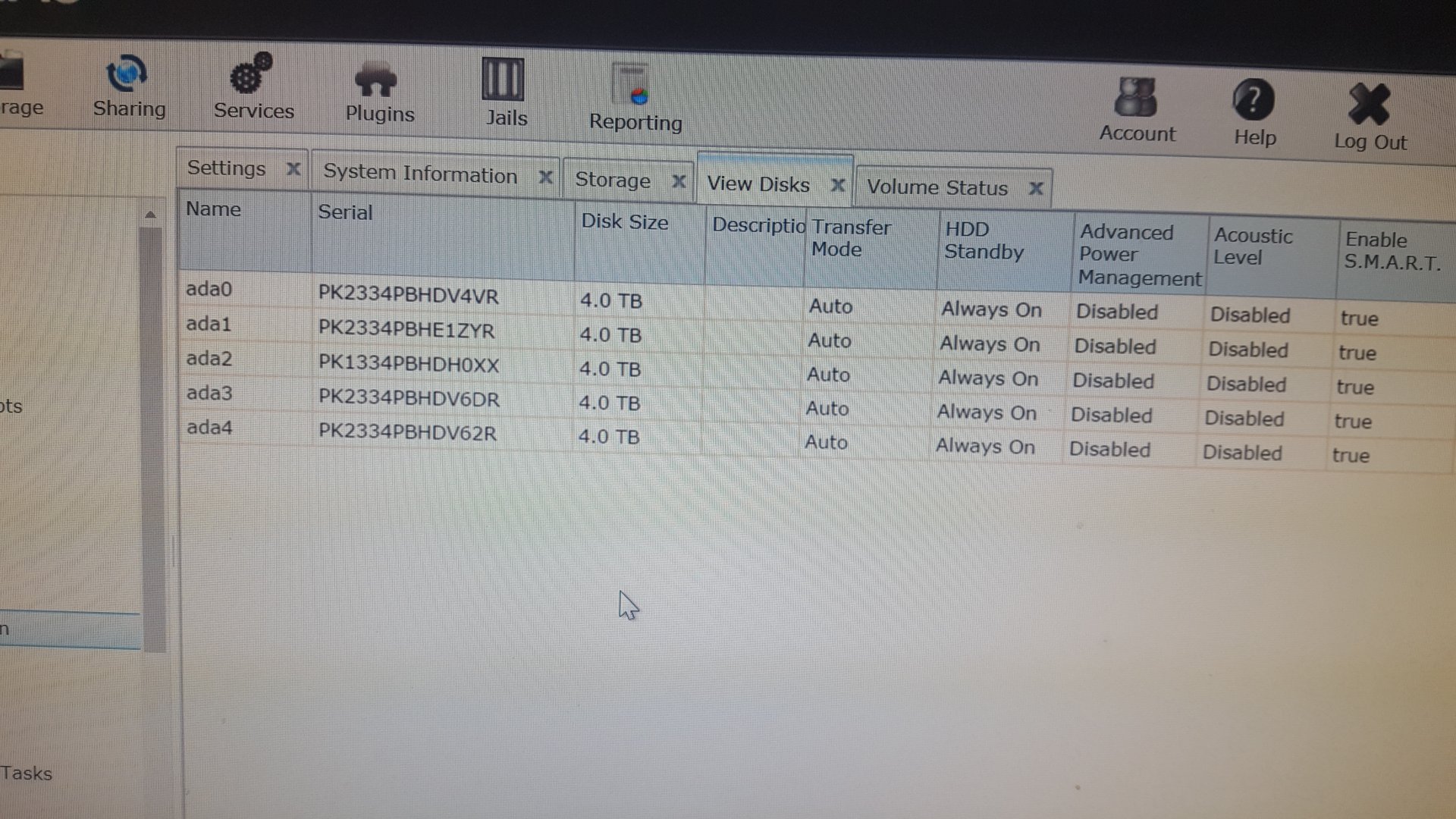1456x819 pixels.
Task: Click serial PK1334PBHDH0XX
Action: coord(408,363)
